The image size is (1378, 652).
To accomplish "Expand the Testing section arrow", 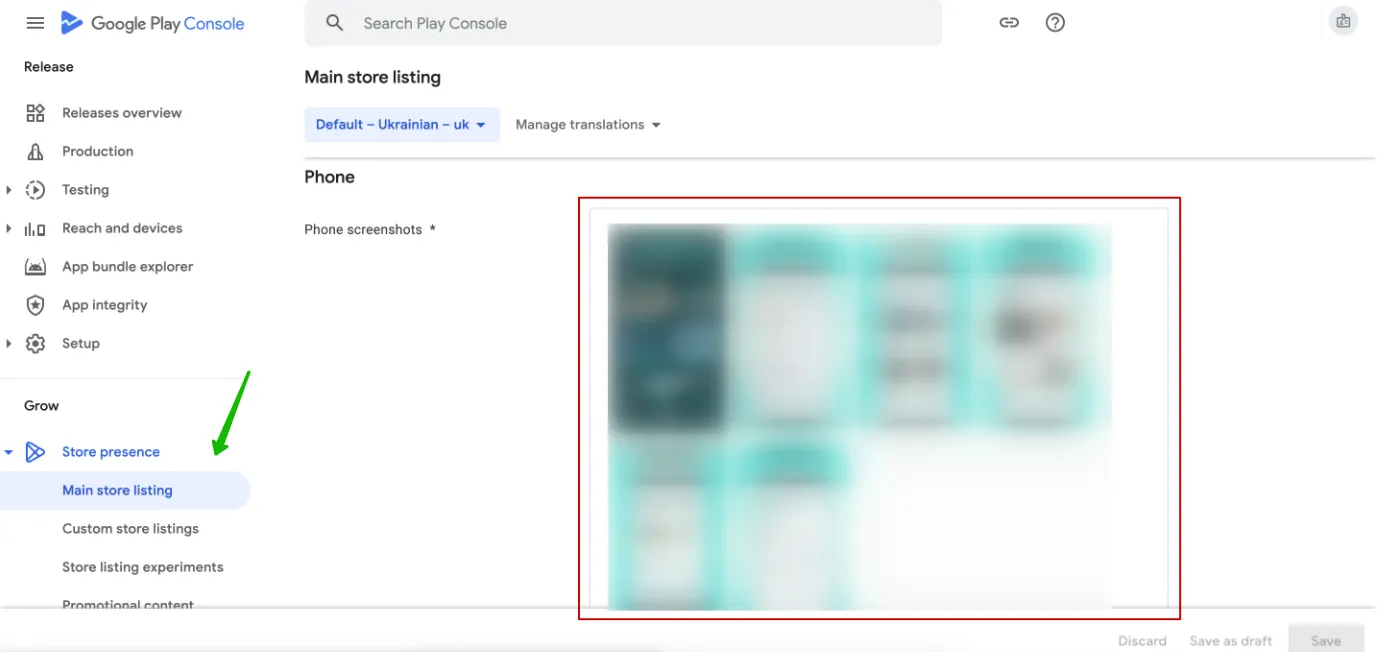I will (x=9, y=190).
